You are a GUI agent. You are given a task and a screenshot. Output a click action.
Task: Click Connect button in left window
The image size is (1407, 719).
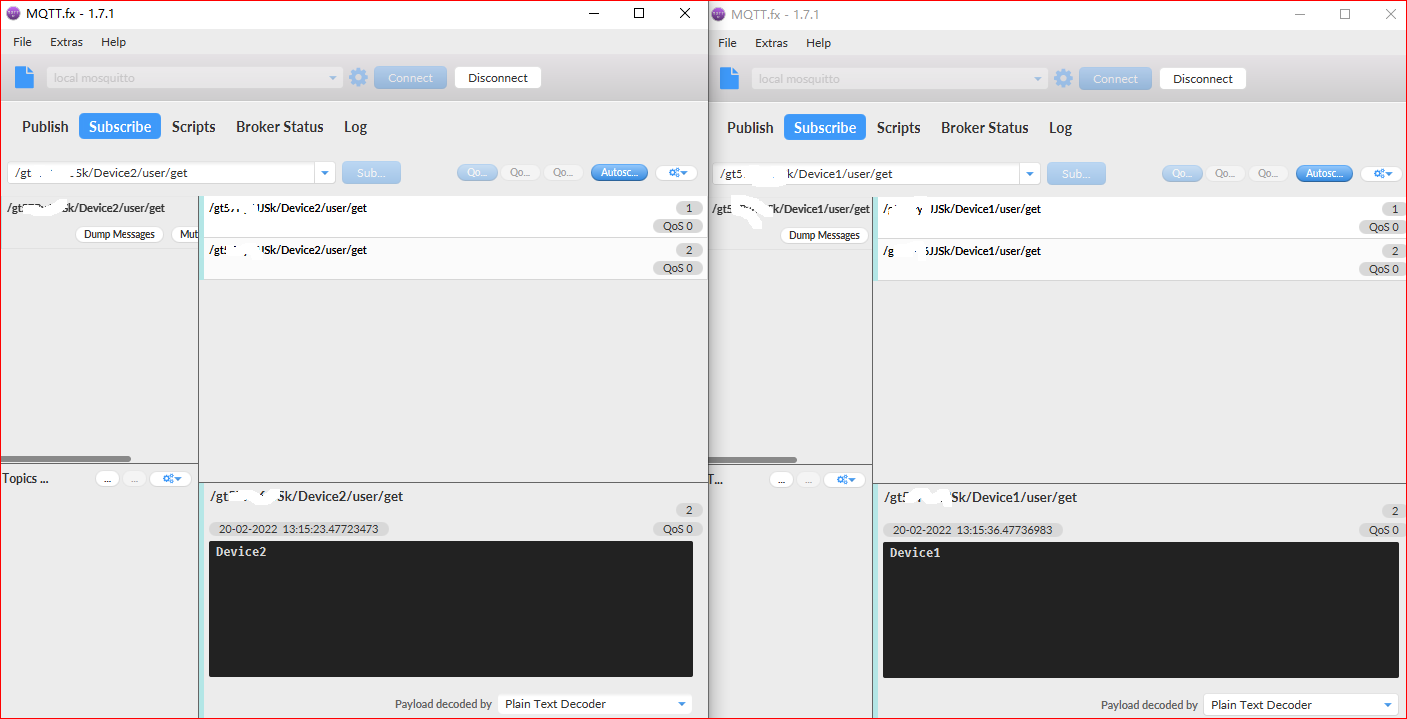[410, 78]
